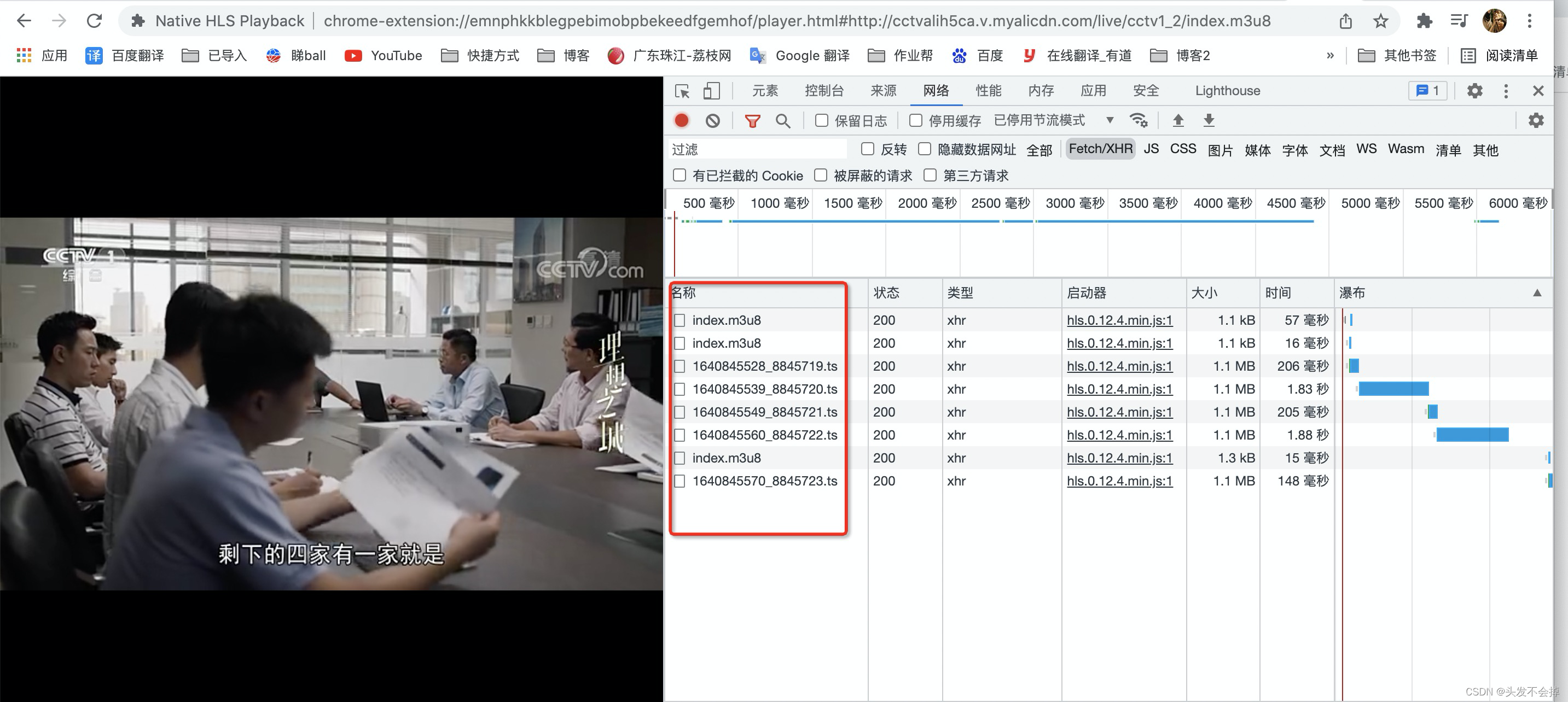Click the browser forward arrow

point(59,21)
